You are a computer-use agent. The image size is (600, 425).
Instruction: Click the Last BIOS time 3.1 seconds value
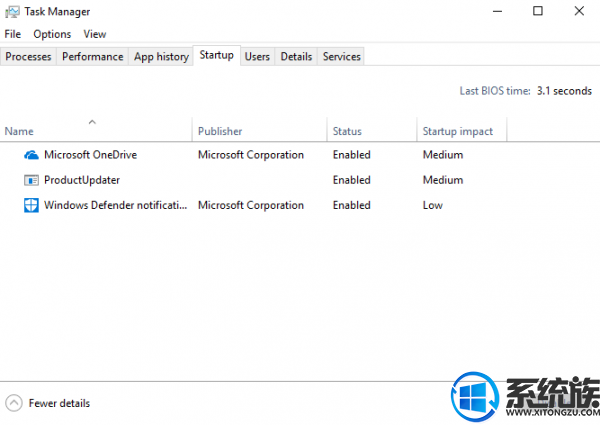click(x=564, y=91)
